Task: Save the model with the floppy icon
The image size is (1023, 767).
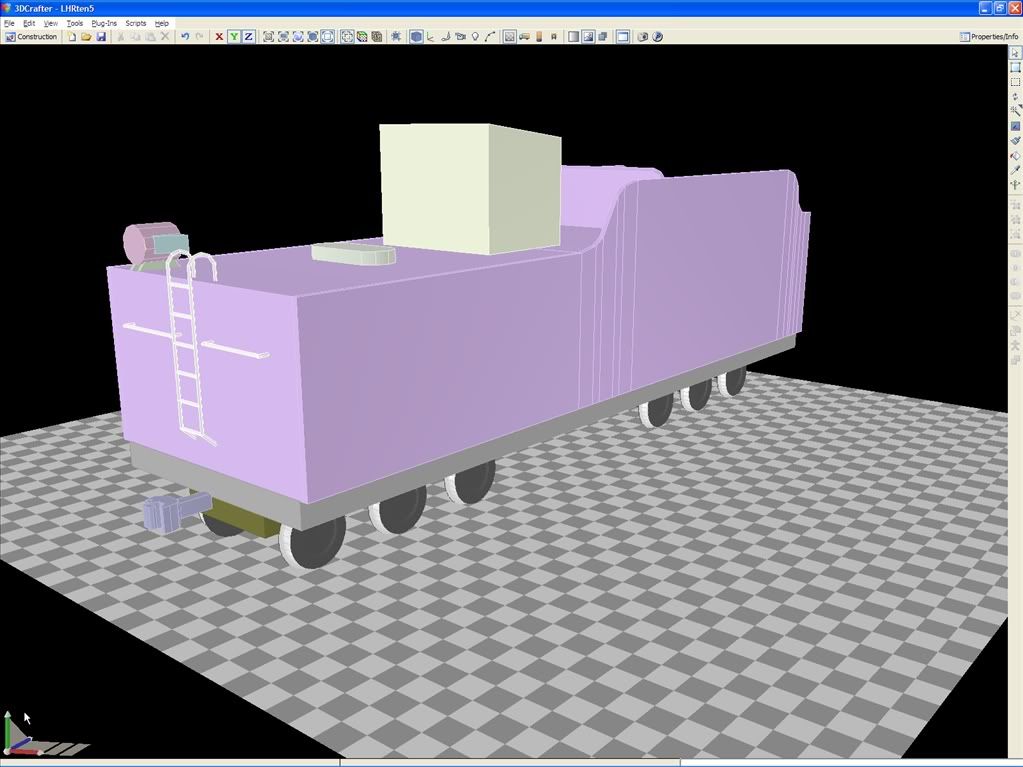Action: [101, 37]
